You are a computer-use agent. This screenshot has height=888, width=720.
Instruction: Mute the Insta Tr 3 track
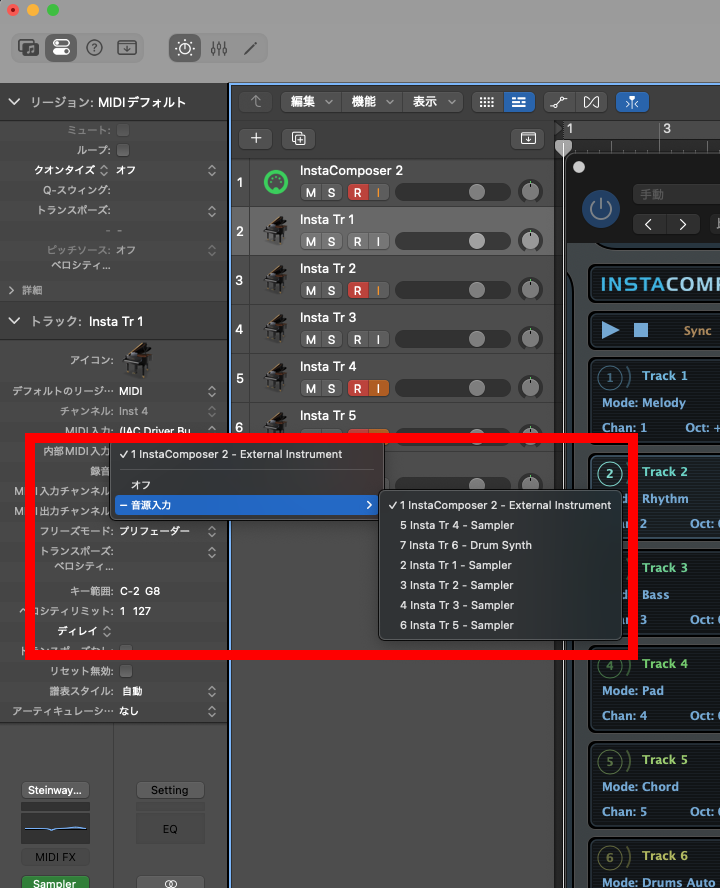310,340
